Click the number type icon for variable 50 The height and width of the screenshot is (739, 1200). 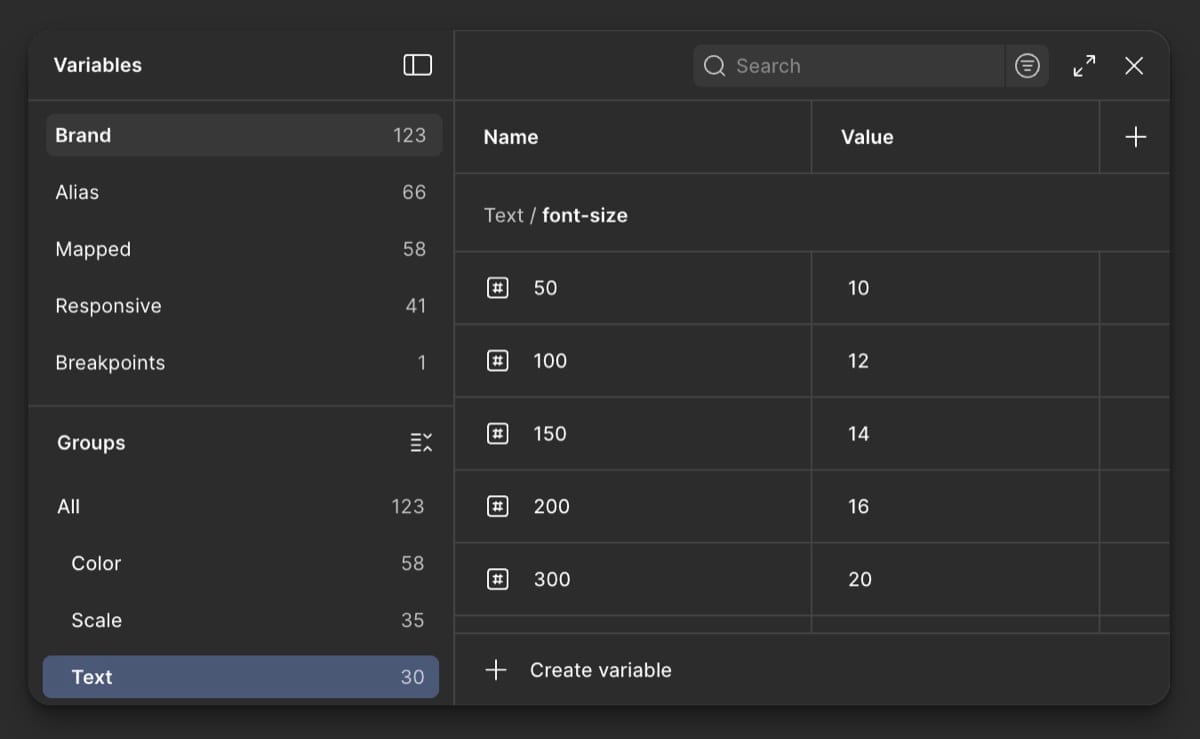497,288
